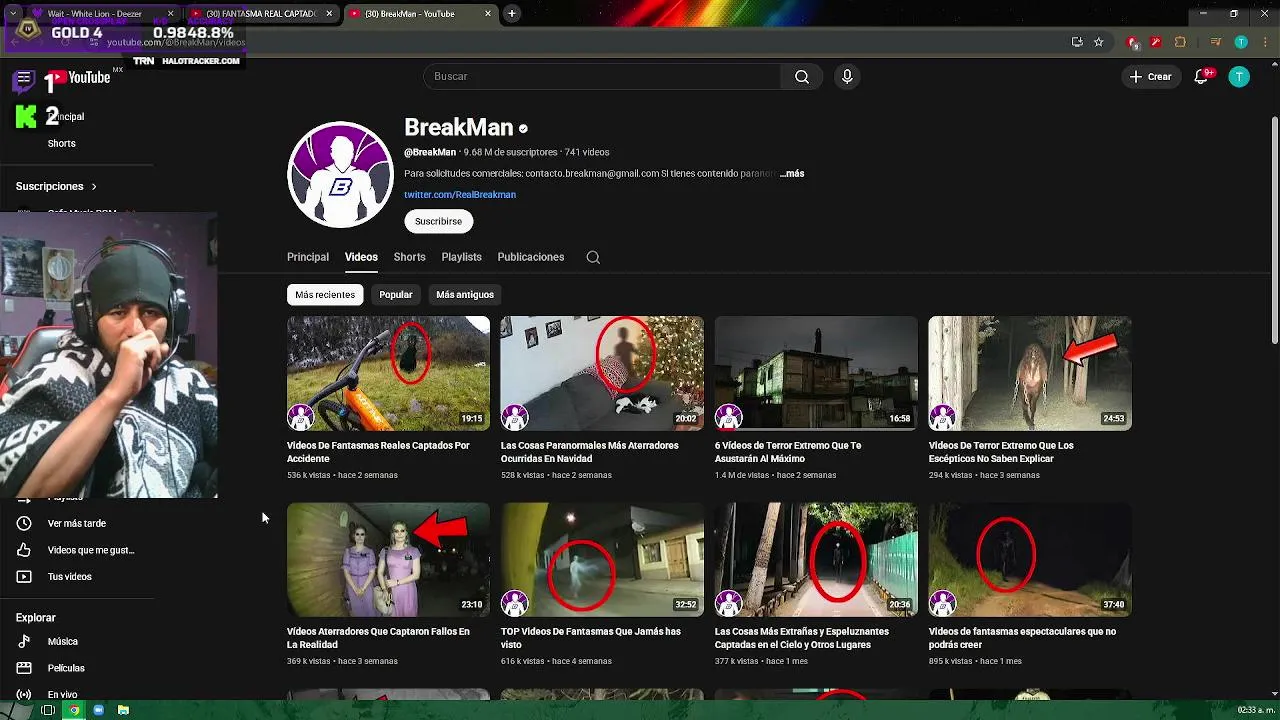Filter videos by Más antiguos chip
Image resolution: width=1280 pixels, height=720 pixels.
pyautogui.click(x=465, y=295)
